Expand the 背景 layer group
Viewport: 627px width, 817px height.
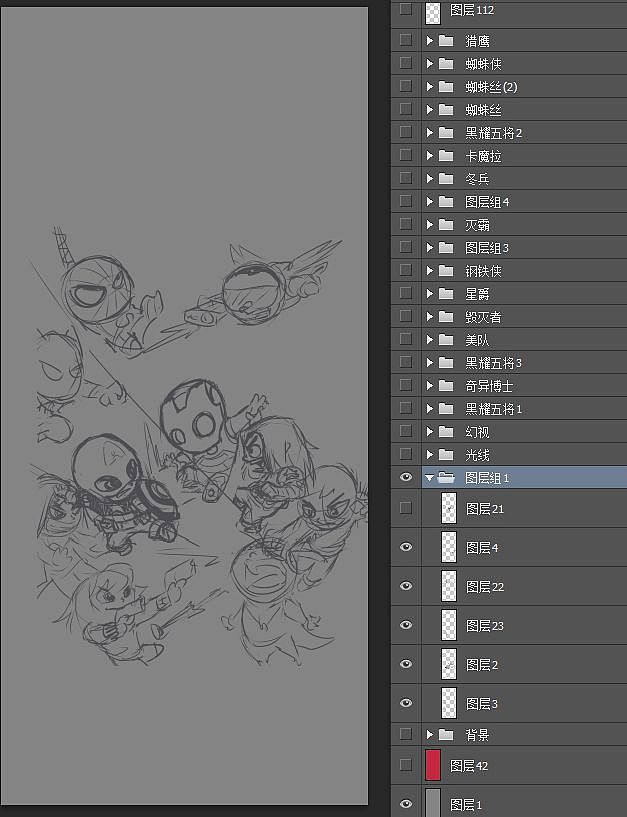pos(429,735)
